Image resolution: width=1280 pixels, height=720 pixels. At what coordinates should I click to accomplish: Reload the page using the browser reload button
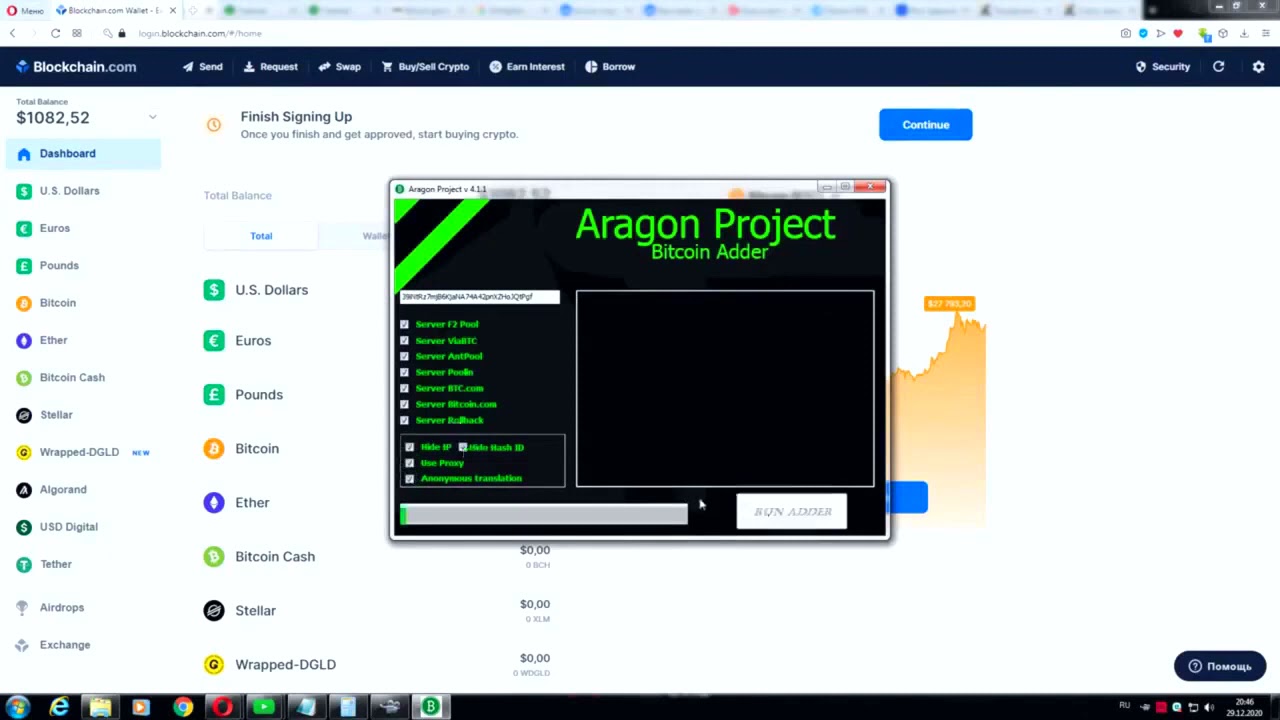point(55,33)
